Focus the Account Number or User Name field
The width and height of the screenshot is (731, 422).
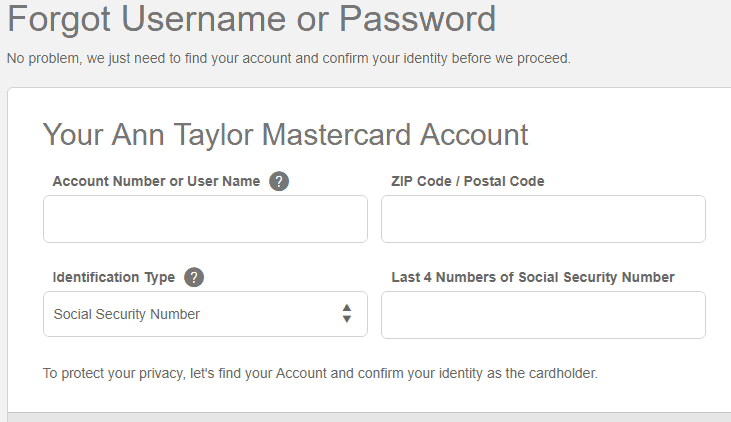click(x=205, y=219)
